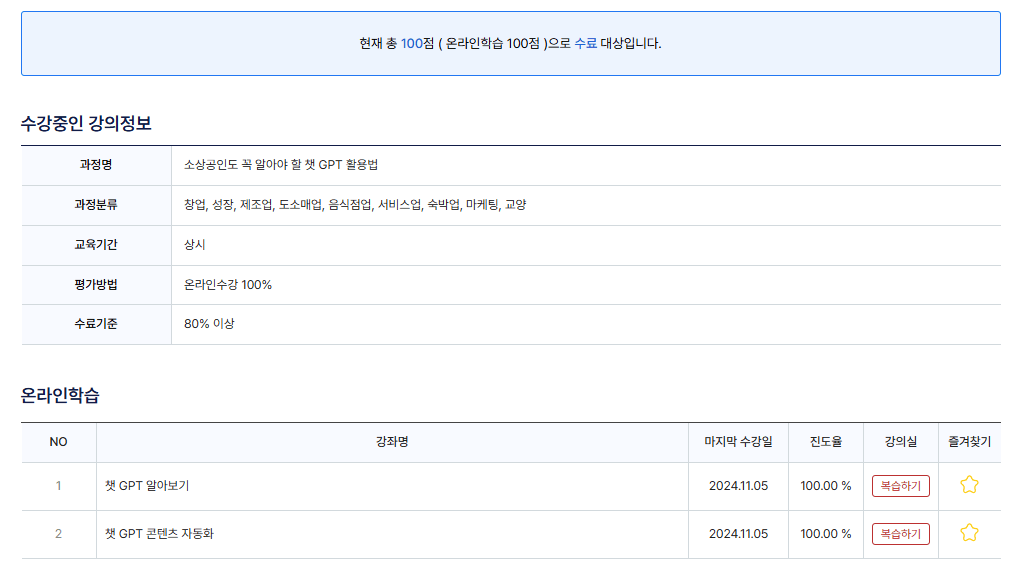Click the 평가방법 value 온라인수강 100%
The height and width of the screenshot is (581, 1036).
228,285
